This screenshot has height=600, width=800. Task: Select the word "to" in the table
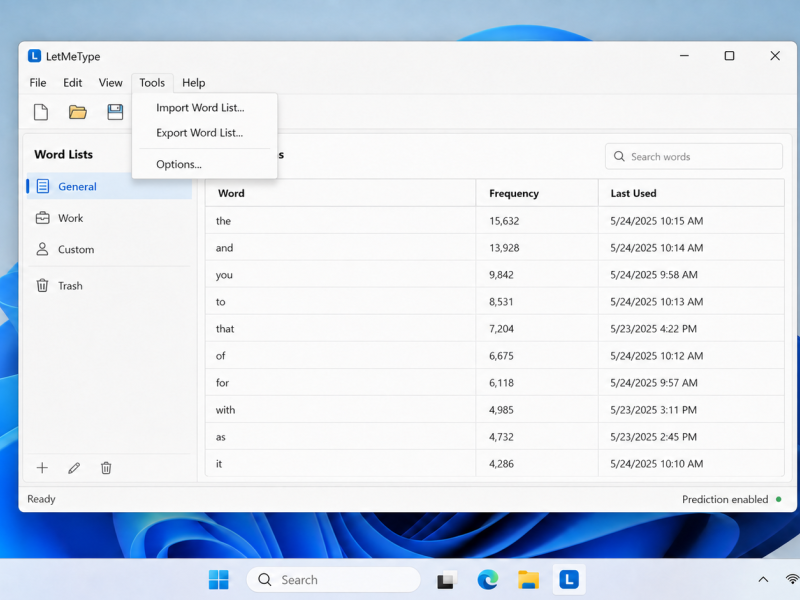220,302
